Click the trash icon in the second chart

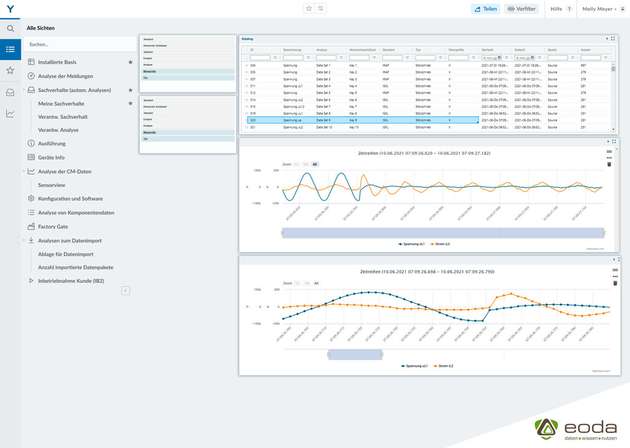[x=615, y=283]
